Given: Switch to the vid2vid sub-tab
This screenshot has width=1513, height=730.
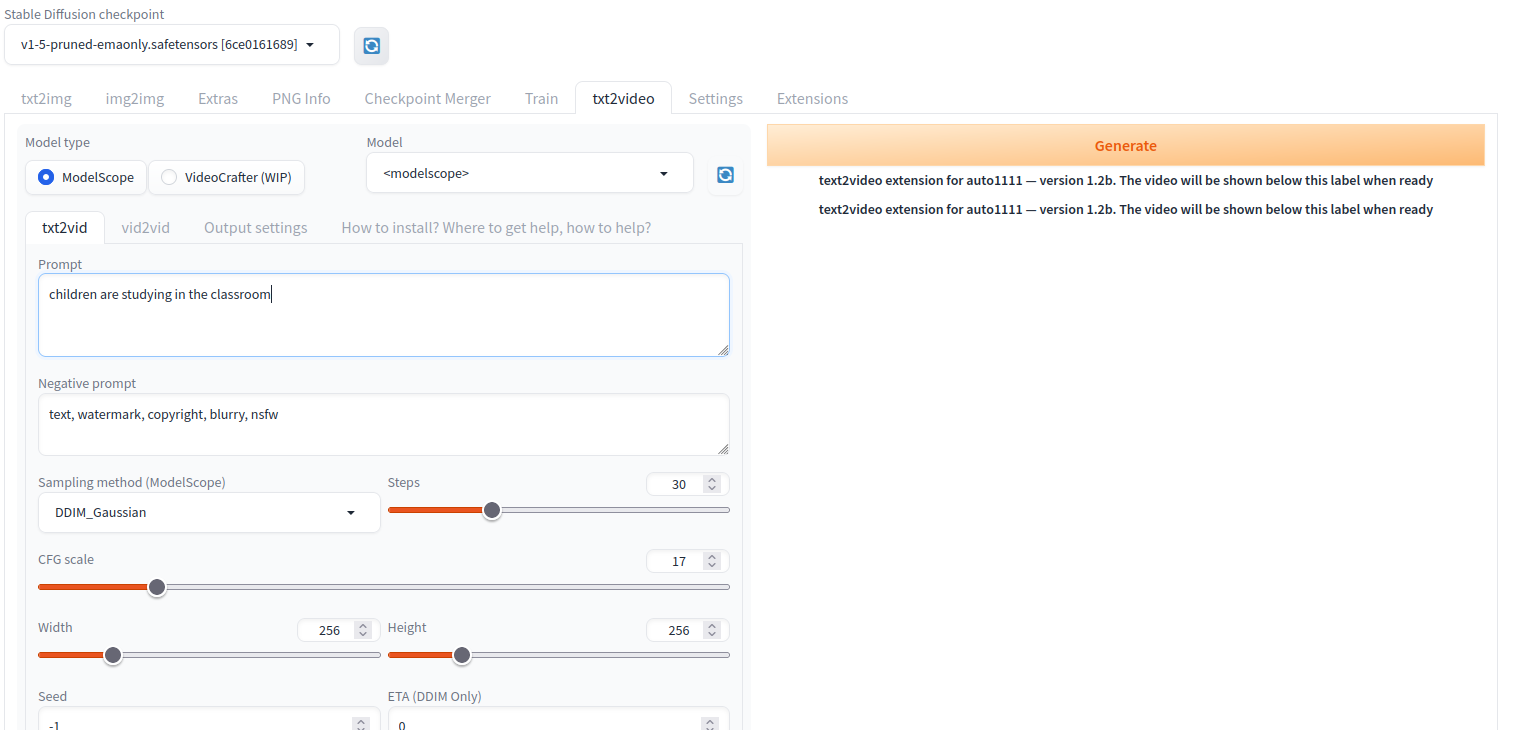Looking at the screenshot, I should click(146, 228).
